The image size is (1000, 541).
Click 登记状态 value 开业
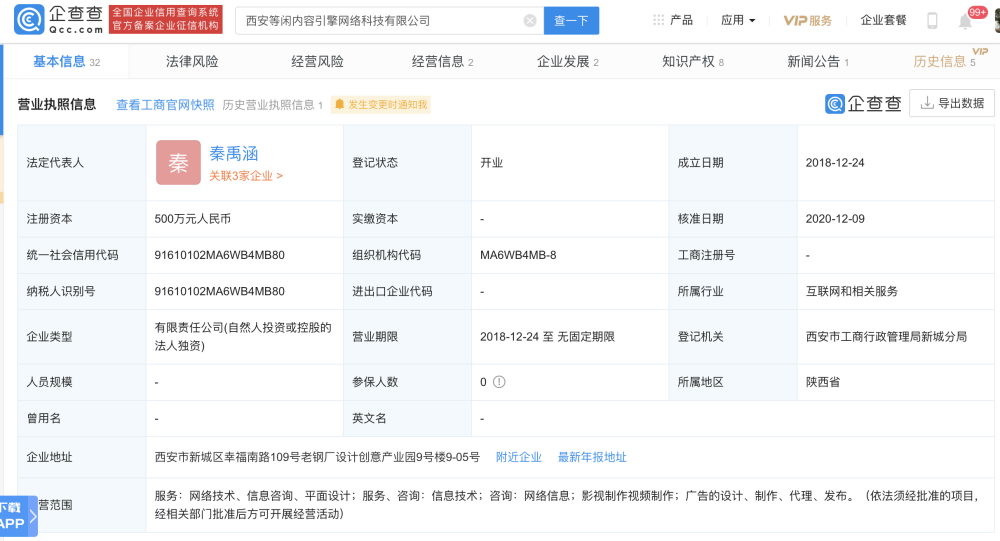(492, 163)
